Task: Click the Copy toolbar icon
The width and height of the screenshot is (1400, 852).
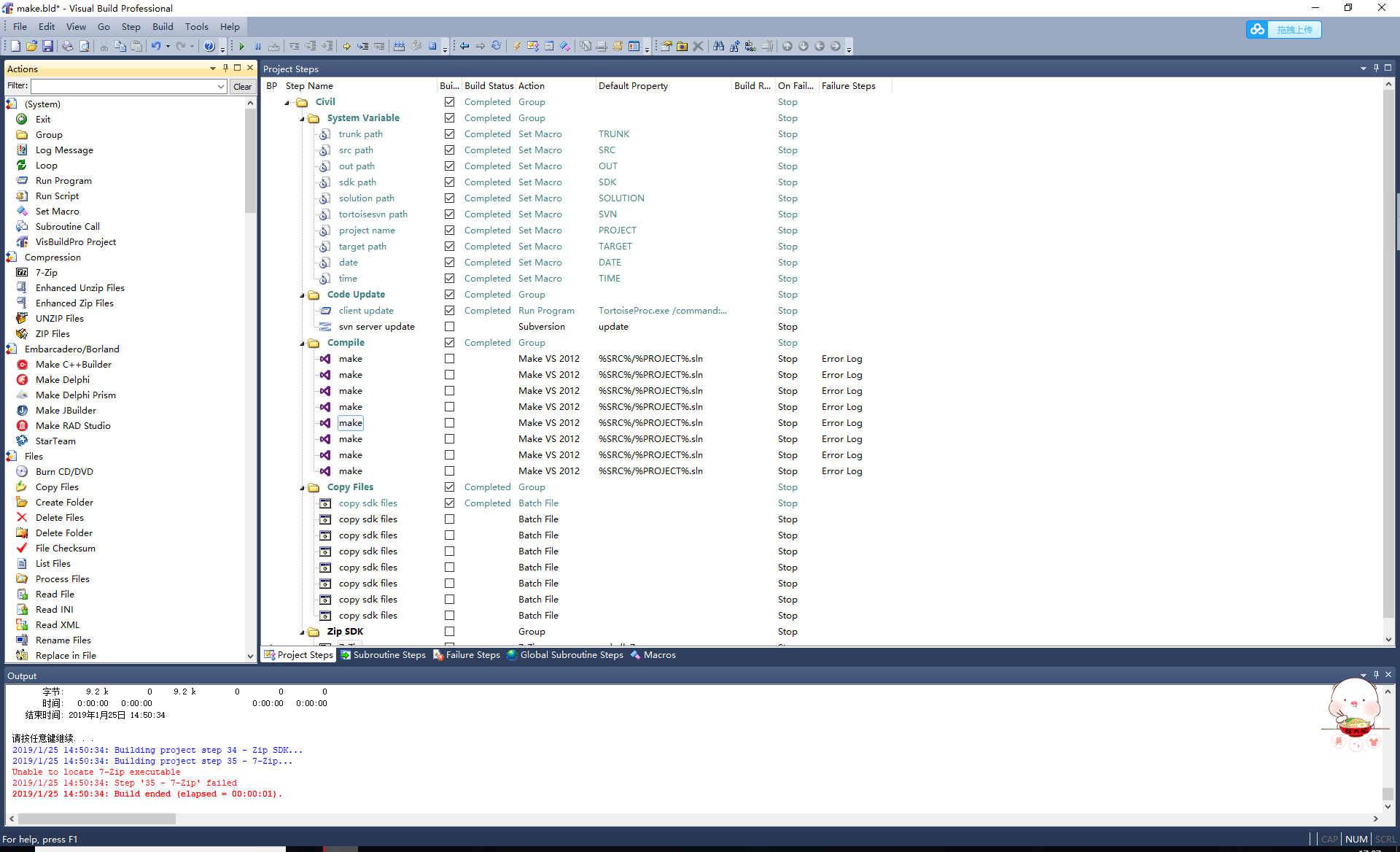Action: click(x=120, y=46)
